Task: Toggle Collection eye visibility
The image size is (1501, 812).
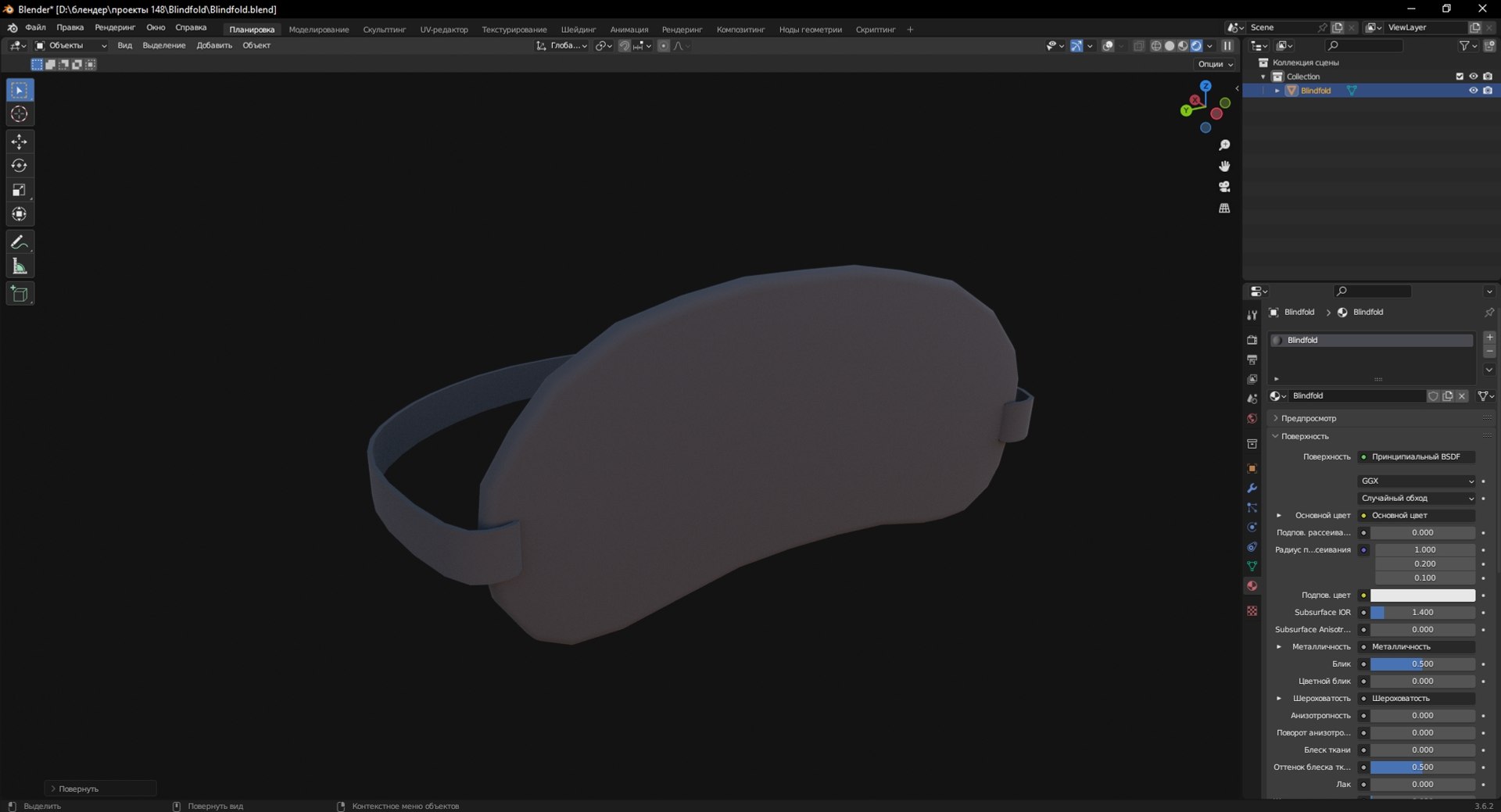Action: click(x=1473, y=77)
